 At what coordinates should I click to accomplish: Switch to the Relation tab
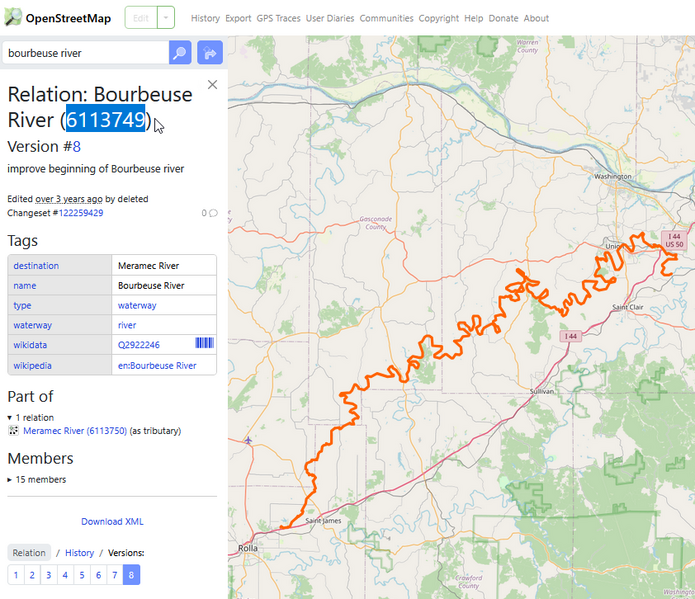tap(28, 553)
